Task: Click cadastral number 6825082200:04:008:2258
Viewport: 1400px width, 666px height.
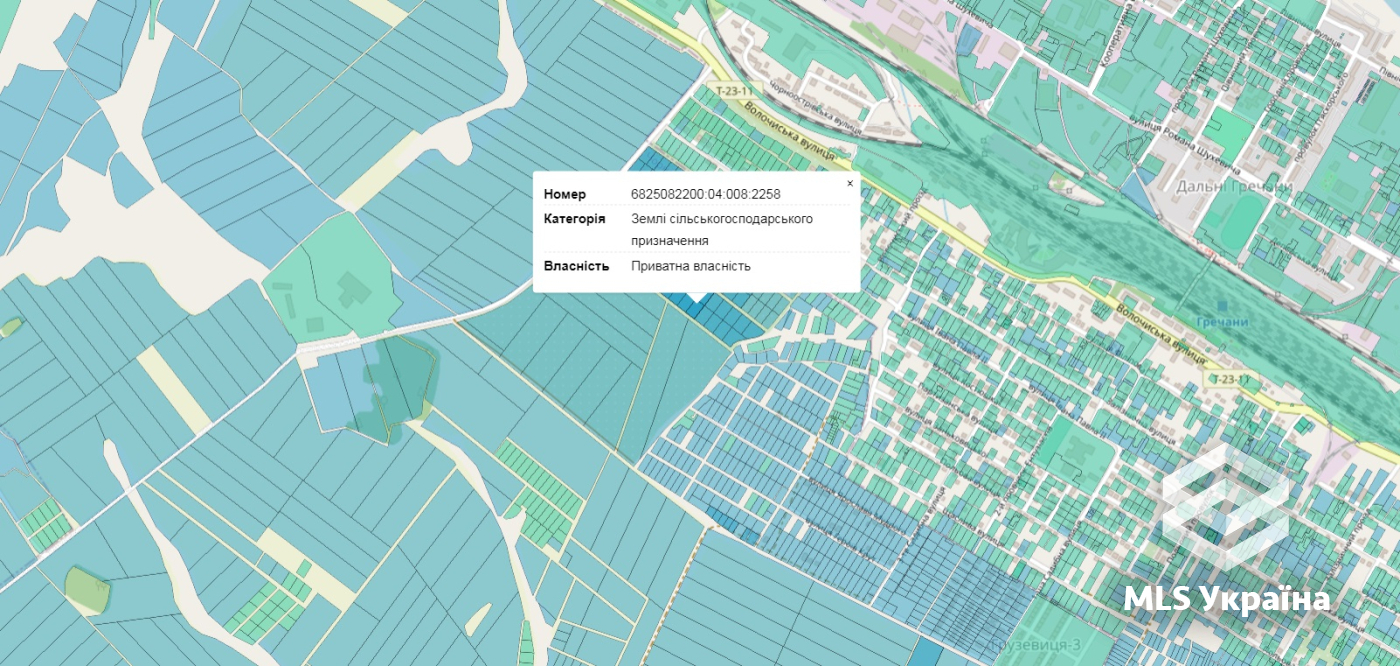Action: [x=705, y=194]
